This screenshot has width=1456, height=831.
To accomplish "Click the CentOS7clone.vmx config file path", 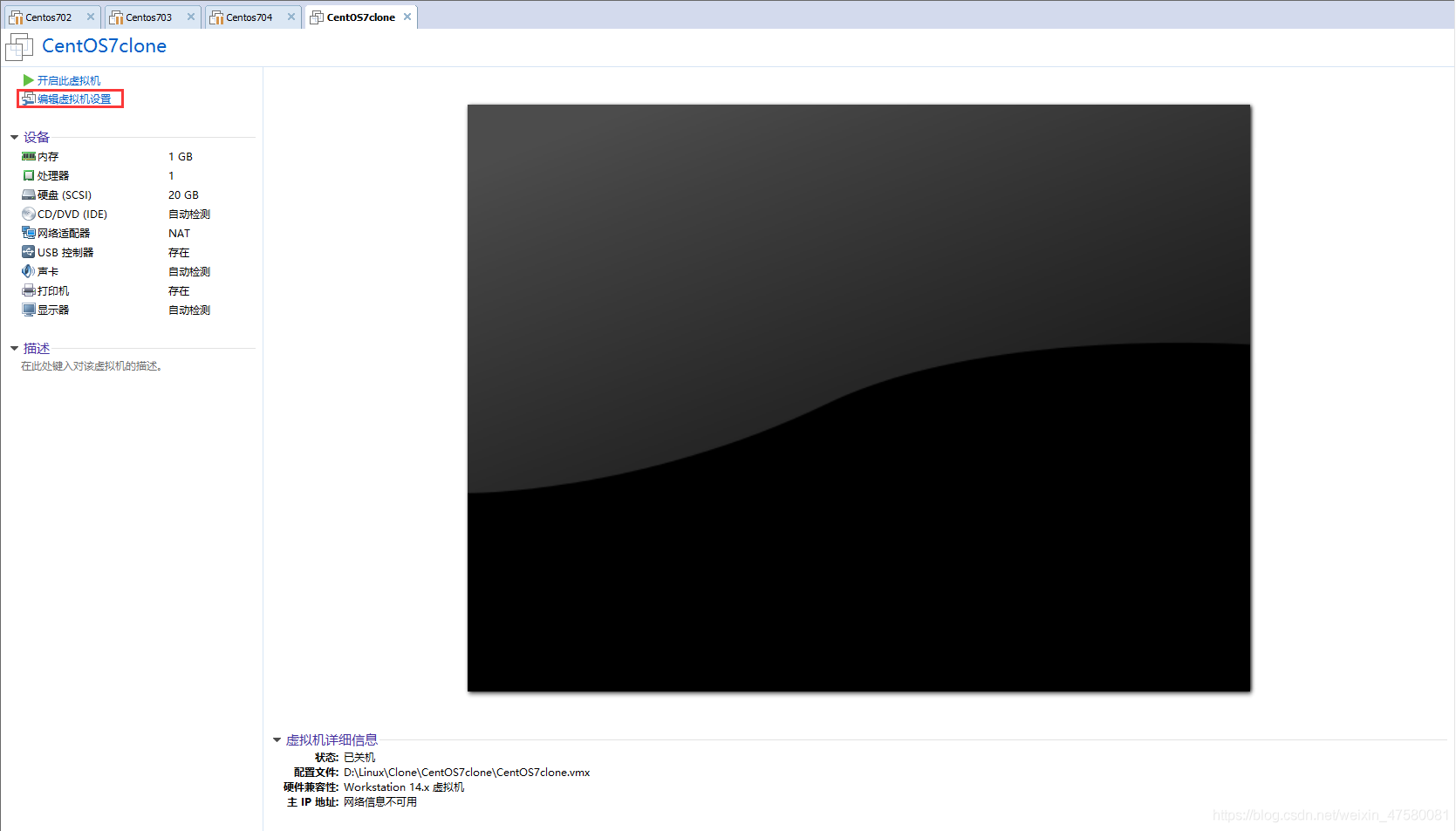I will click(467, 773).
